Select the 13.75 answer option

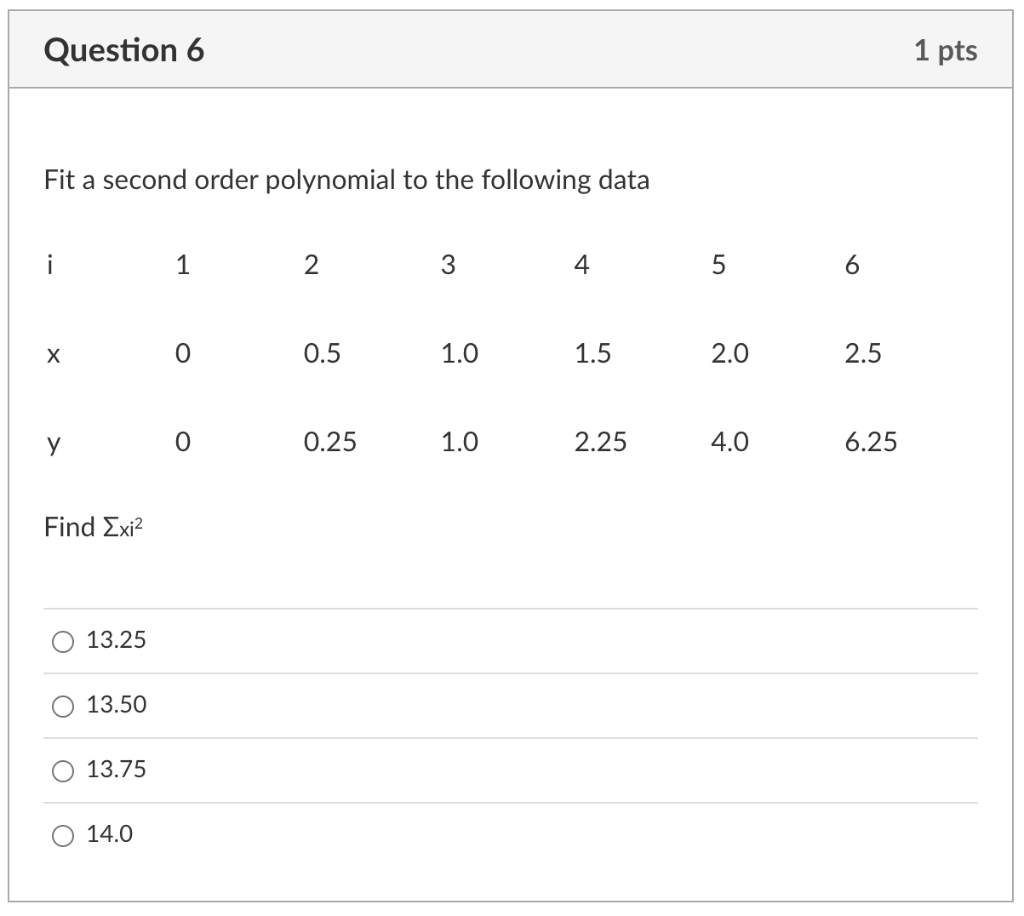[62, 769]
